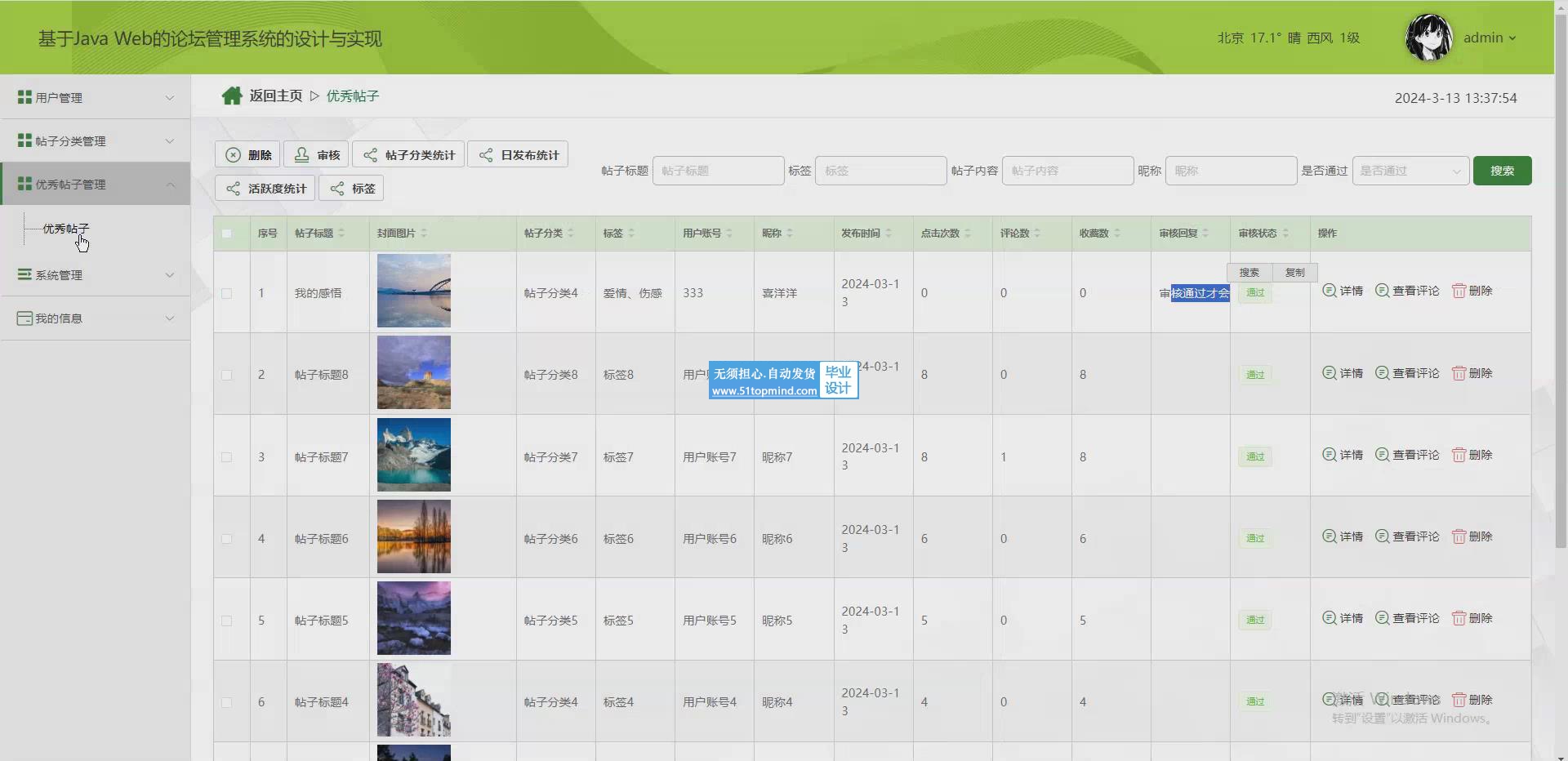Viewport: 1568px width, 761px height.
Task: Focus the 帖子内容 search field
Action: [1067, 171]
